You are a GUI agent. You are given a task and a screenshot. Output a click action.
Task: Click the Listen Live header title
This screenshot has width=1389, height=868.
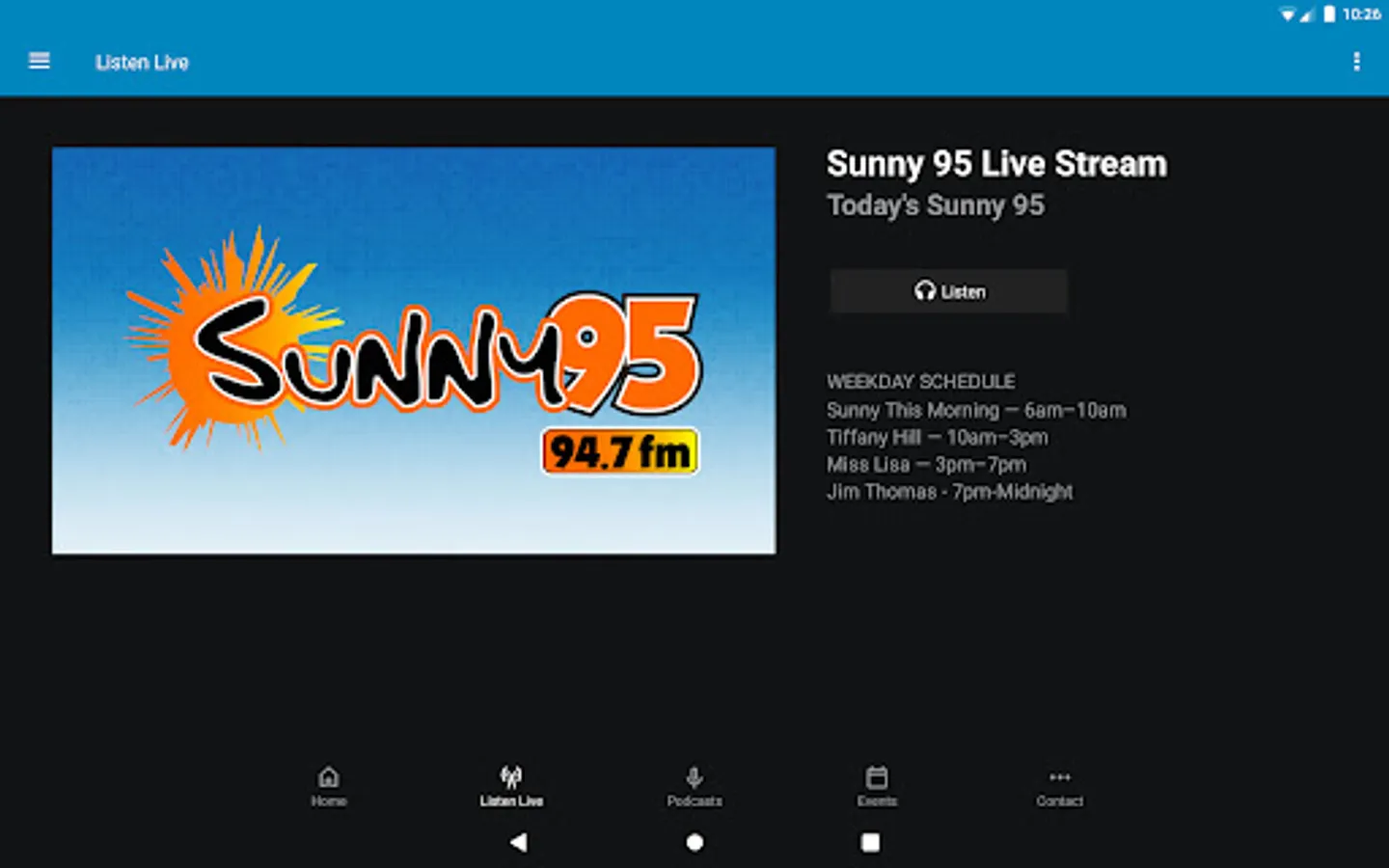coord(142,63)
